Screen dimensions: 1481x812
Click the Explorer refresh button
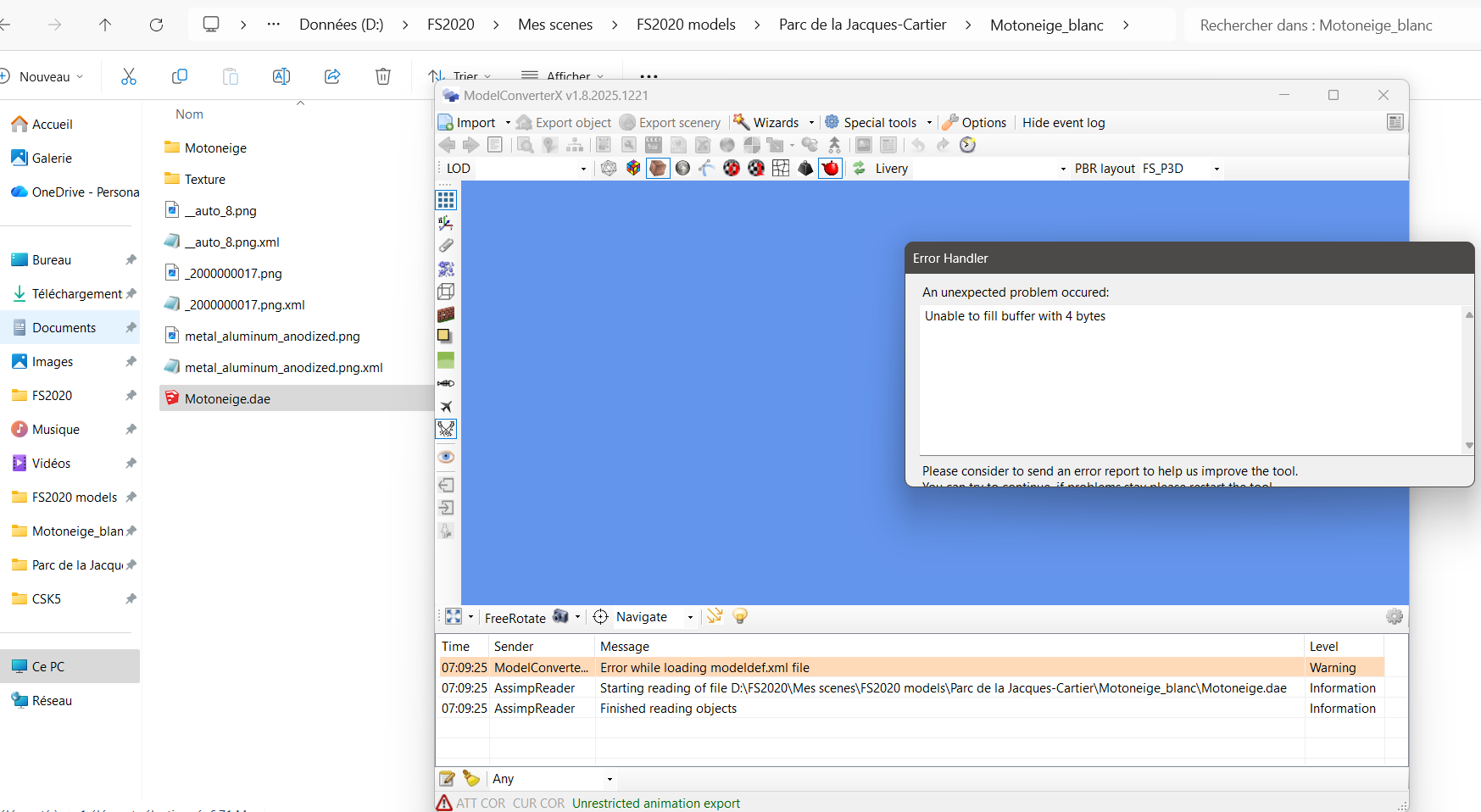coord(156,25)
